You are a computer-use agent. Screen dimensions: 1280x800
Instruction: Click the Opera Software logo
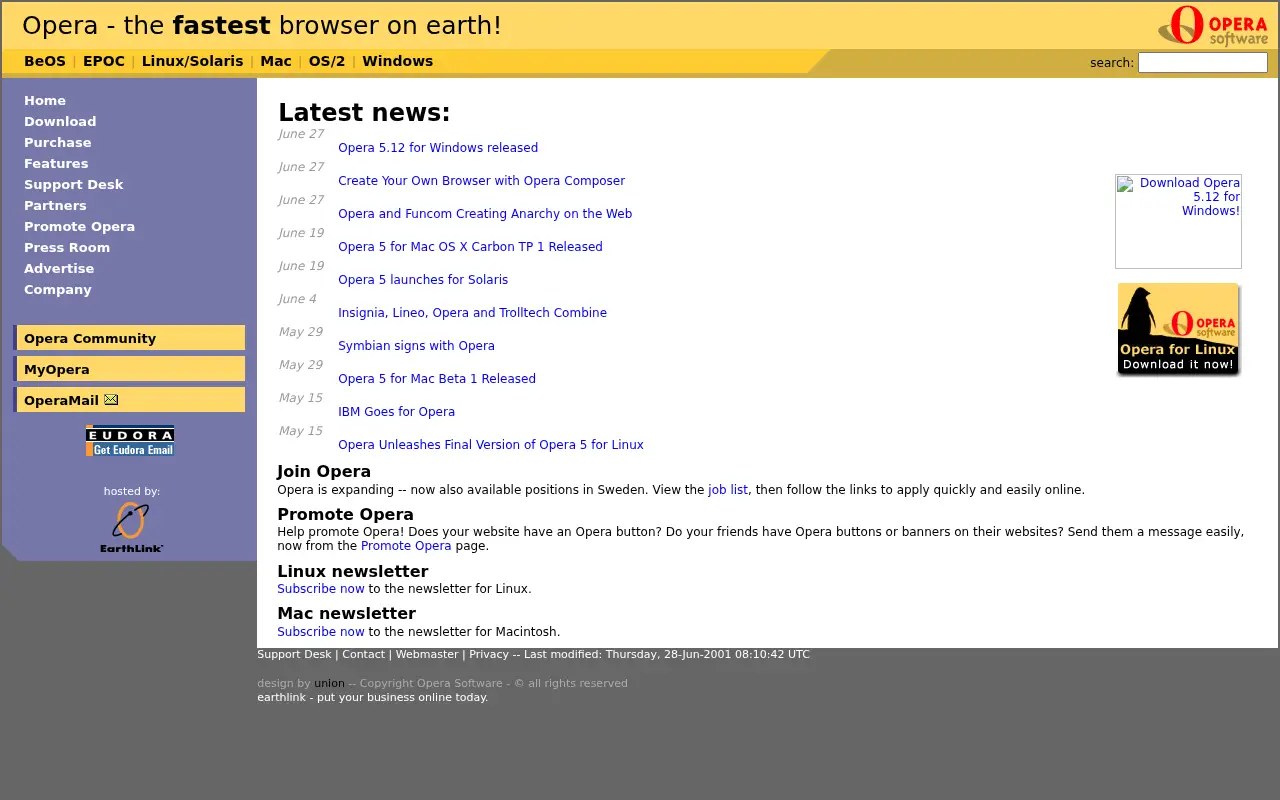[1212, 26]
